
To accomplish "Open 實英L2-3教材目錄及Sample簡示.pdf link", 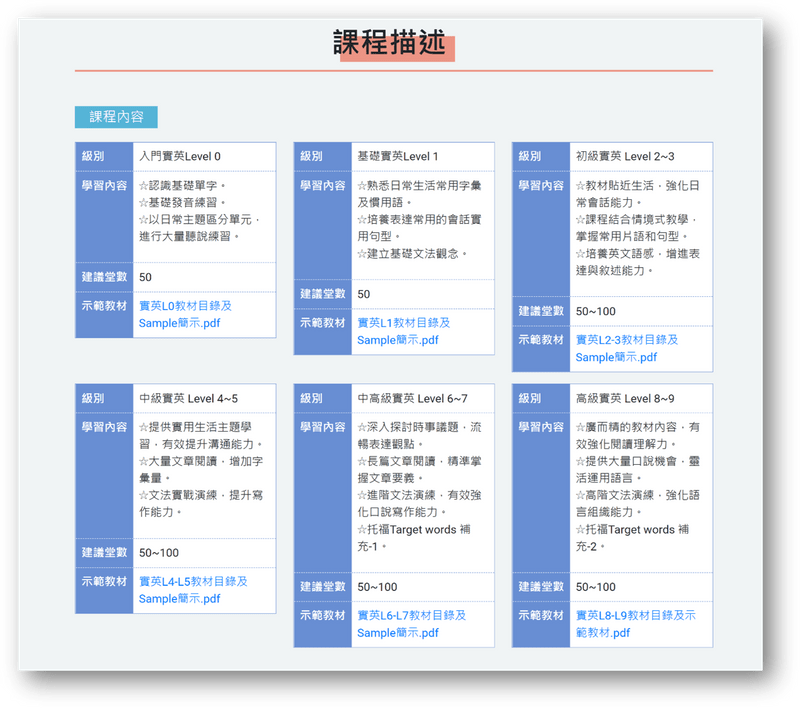I will coord(626,348).
